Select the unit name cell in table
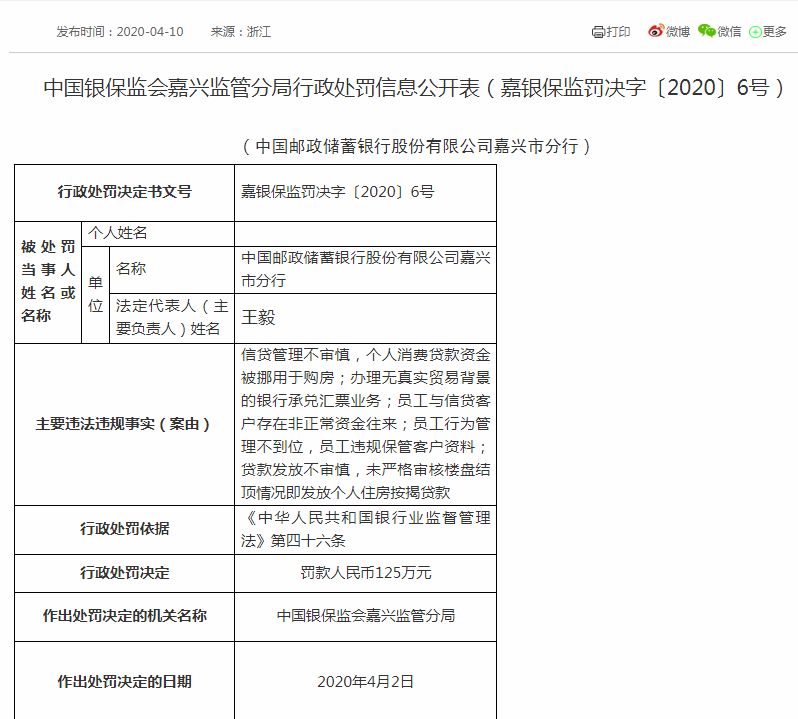 pos(365,269)
